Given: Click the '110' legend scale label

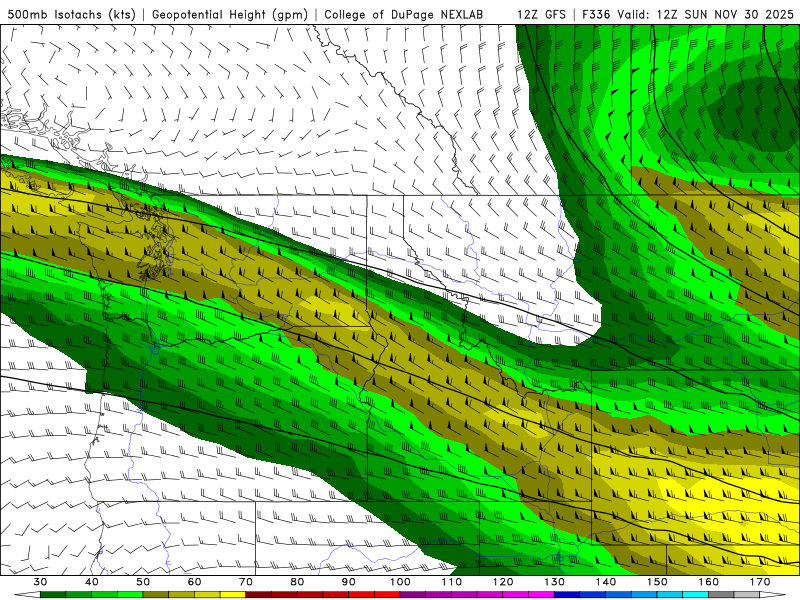Looking at the screenshot, I should pos(452,582).
